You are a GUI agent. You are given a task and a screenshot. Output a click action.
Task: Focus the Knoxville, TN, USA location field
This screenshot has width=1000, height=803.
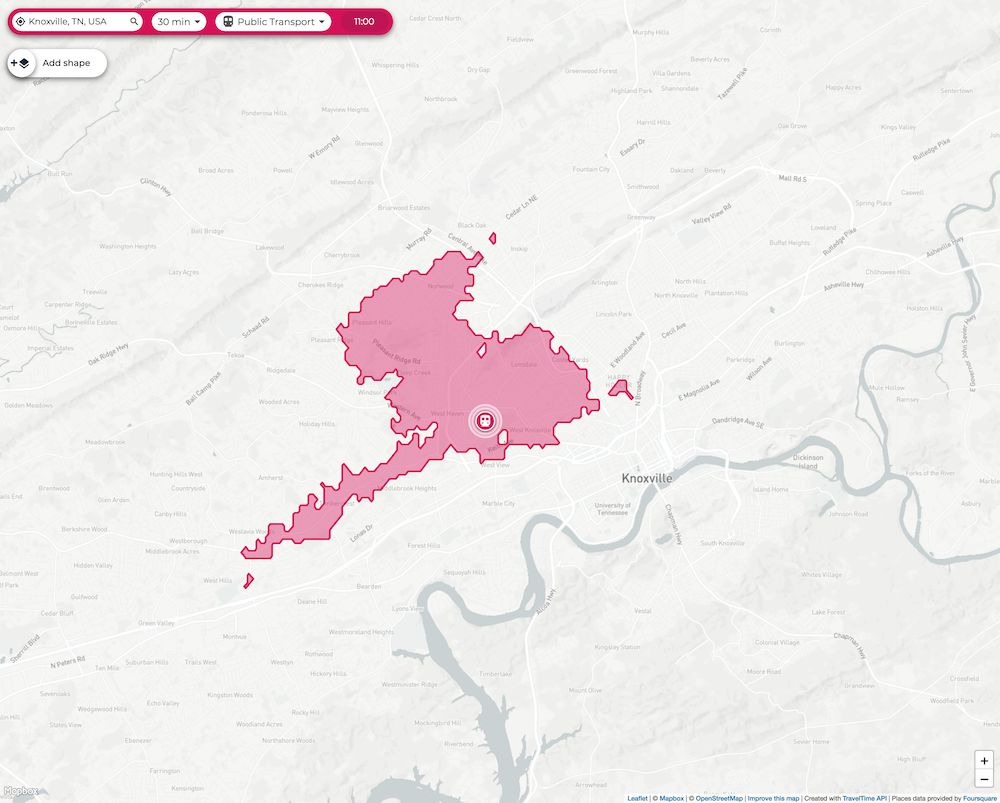point(77,21)
